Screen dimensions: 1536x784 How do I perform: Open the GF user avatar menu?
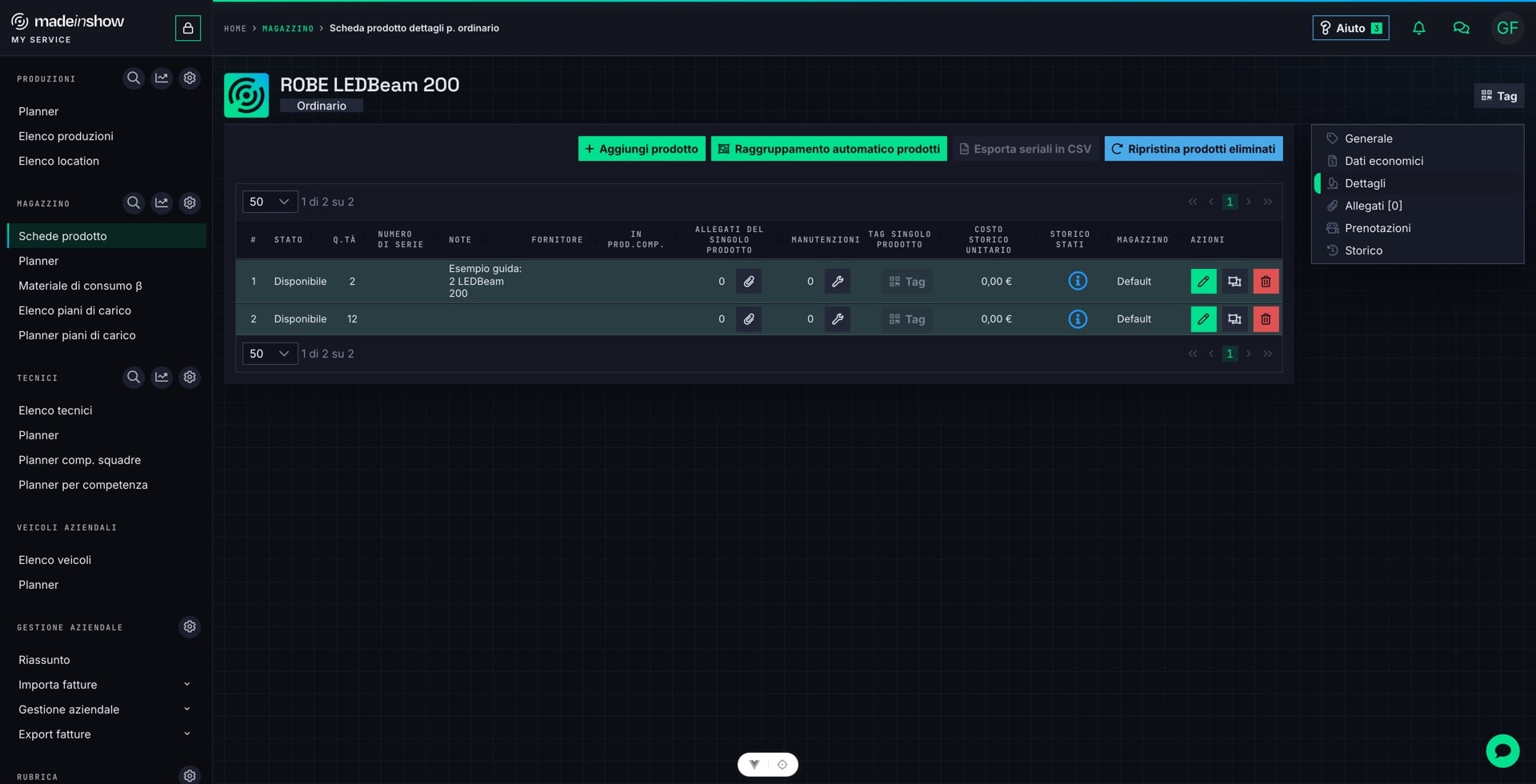1507,28
